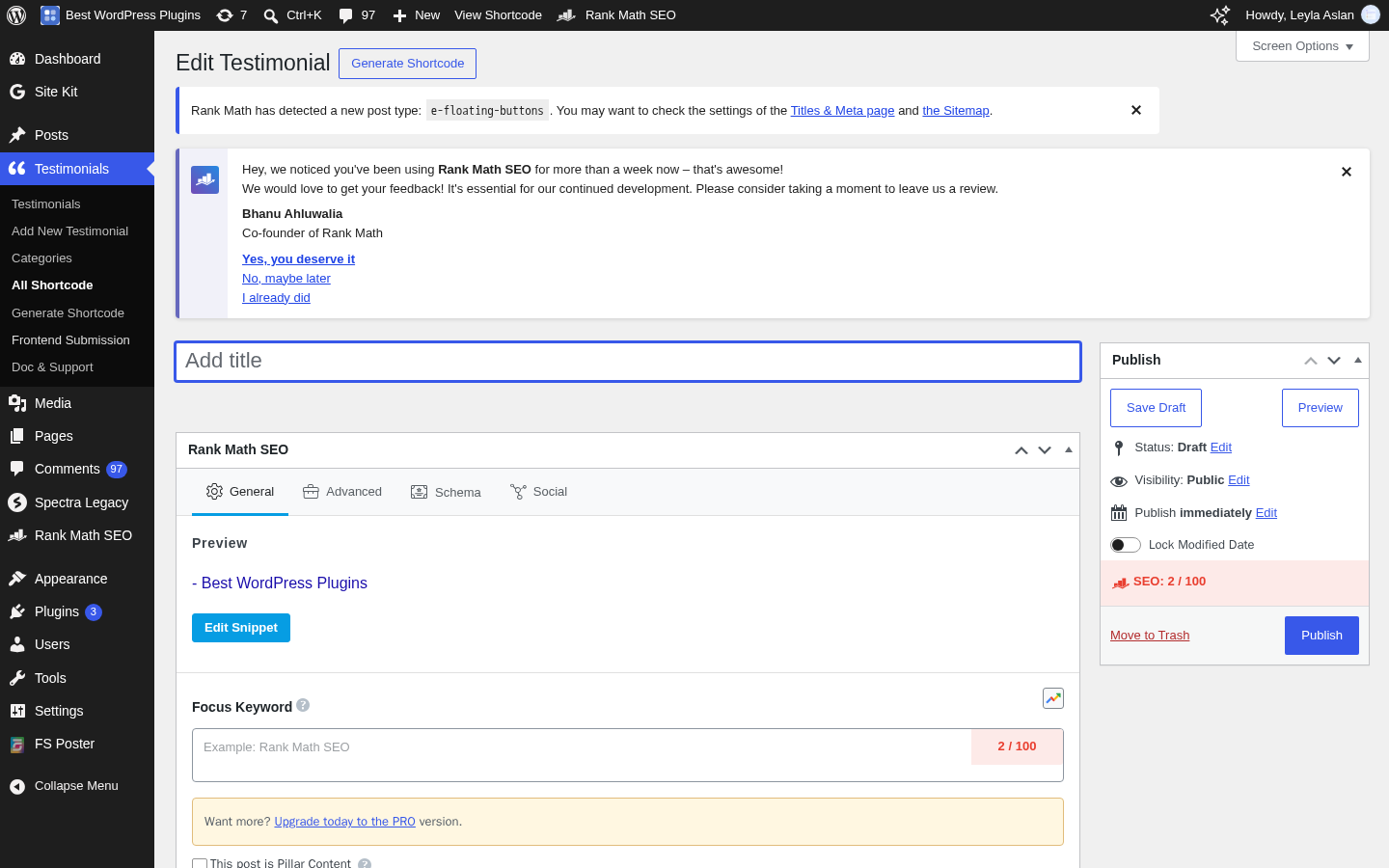Click Leyla Aslan's avatar
Viewport: 1389px width, 868px height.
click(1371, 14)
